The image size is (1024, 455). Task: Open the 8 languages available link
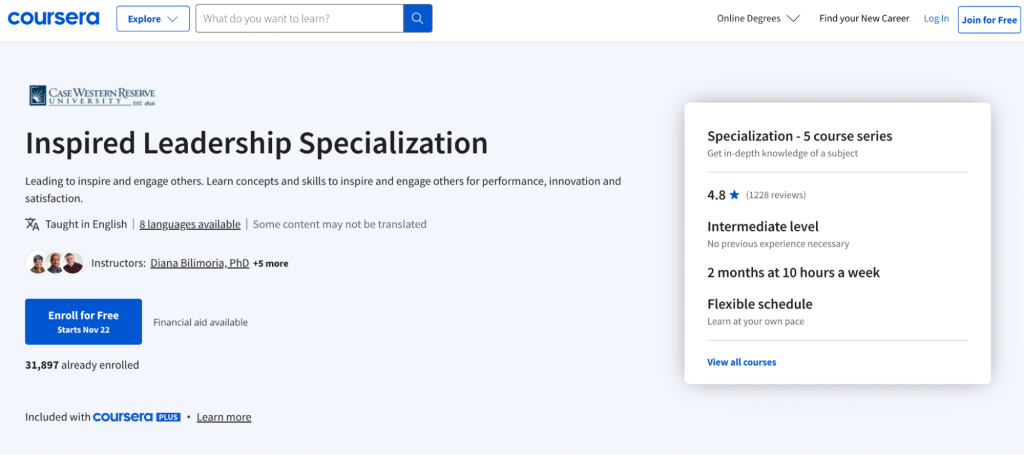189,224
